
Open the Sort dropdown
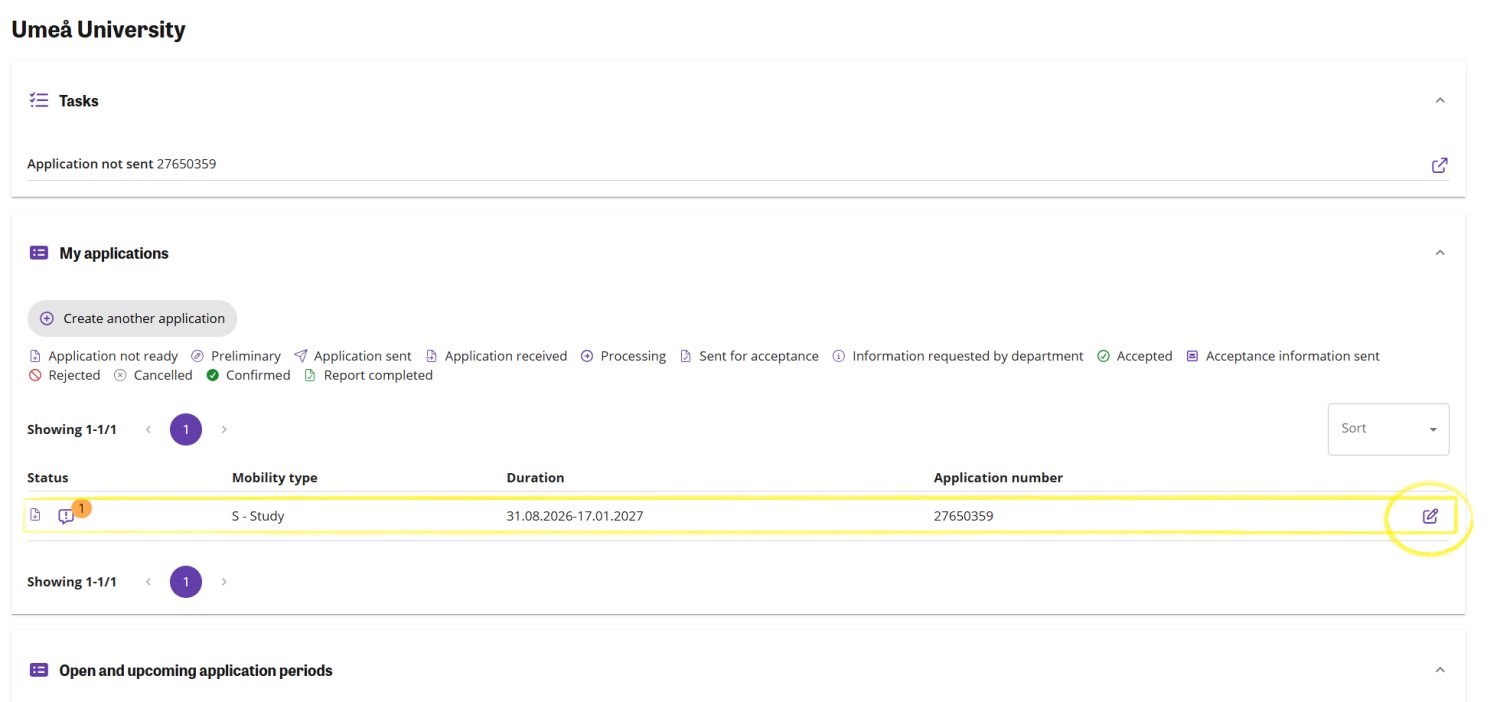click(x=1388, y=429)
